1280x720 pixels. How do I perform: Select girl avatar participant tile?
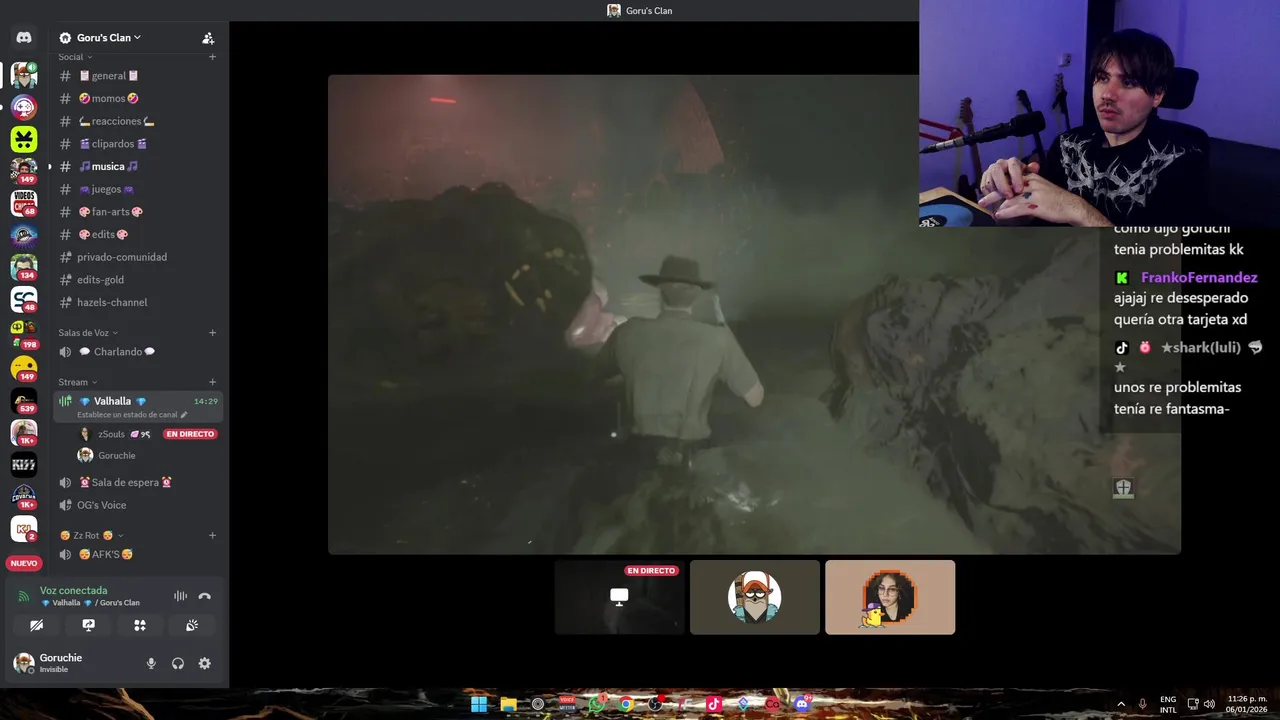890,597
